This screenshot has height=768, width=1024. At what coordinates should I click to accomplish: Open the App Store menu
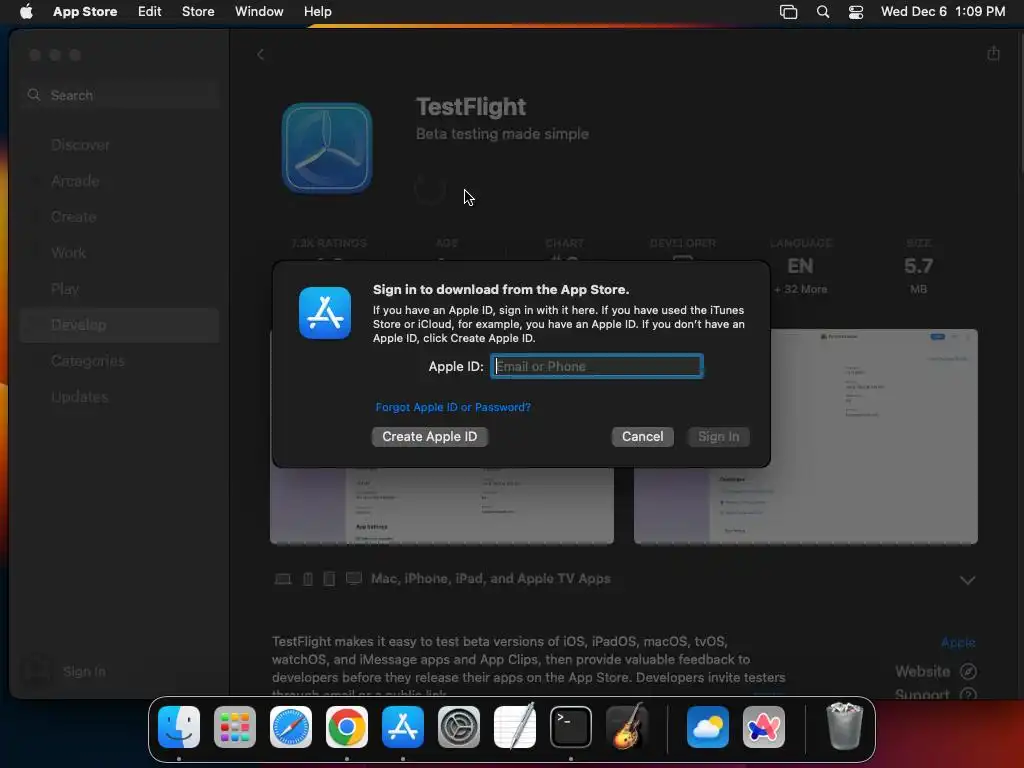(x=85, y=12)
